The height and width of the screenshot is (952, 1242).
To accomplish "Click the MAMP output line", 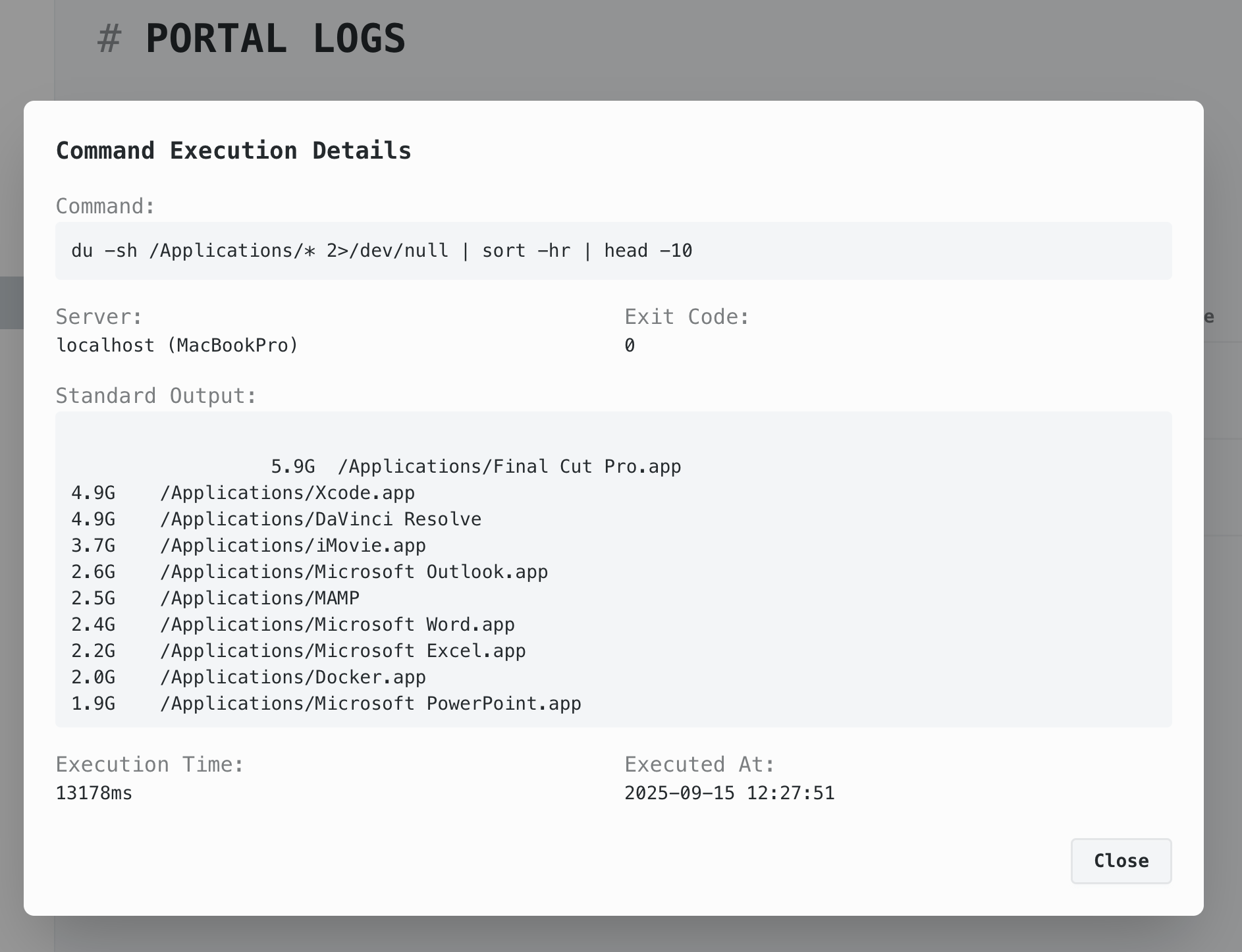I will click(x=215, y=598).
